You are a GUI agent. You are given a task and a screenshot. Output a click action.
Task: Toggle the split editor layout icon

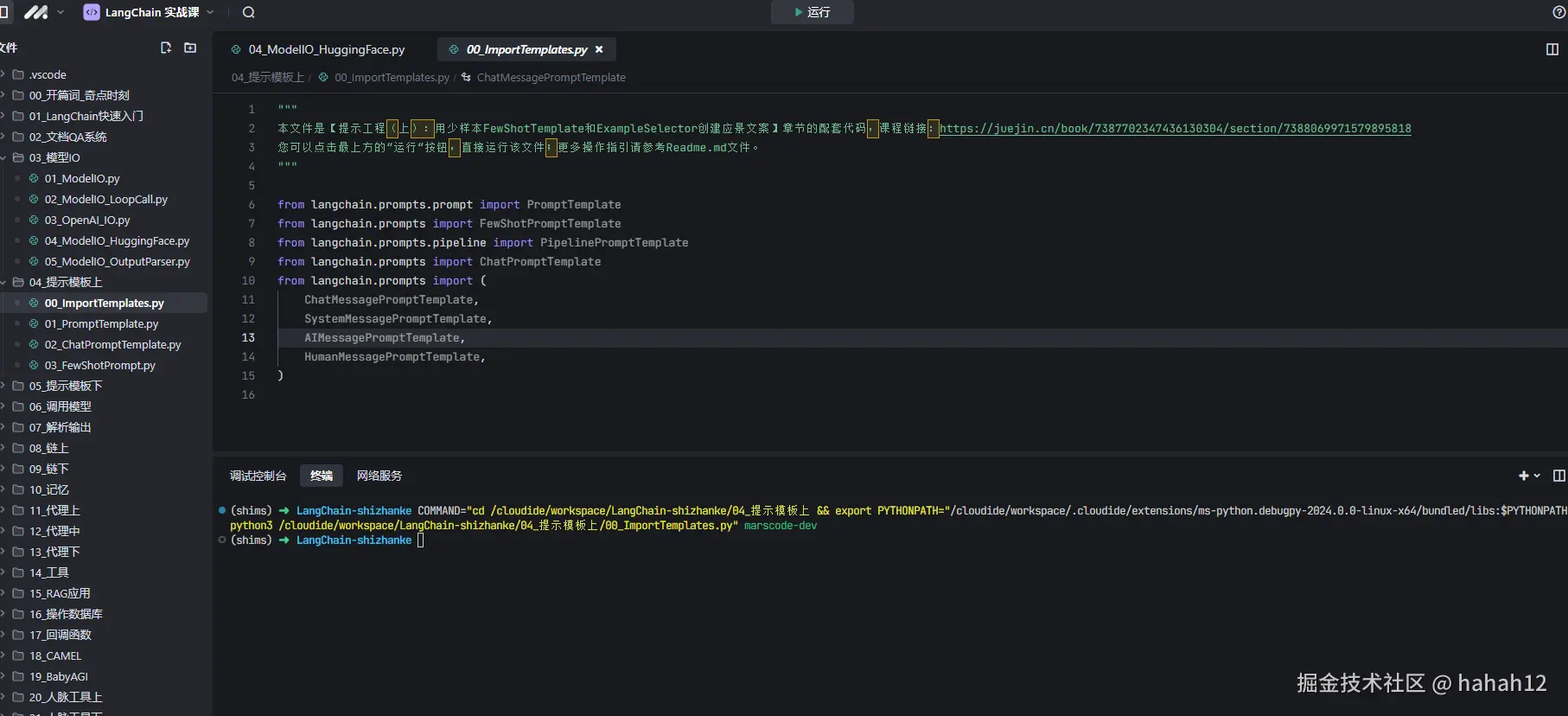coord(1552,49)
